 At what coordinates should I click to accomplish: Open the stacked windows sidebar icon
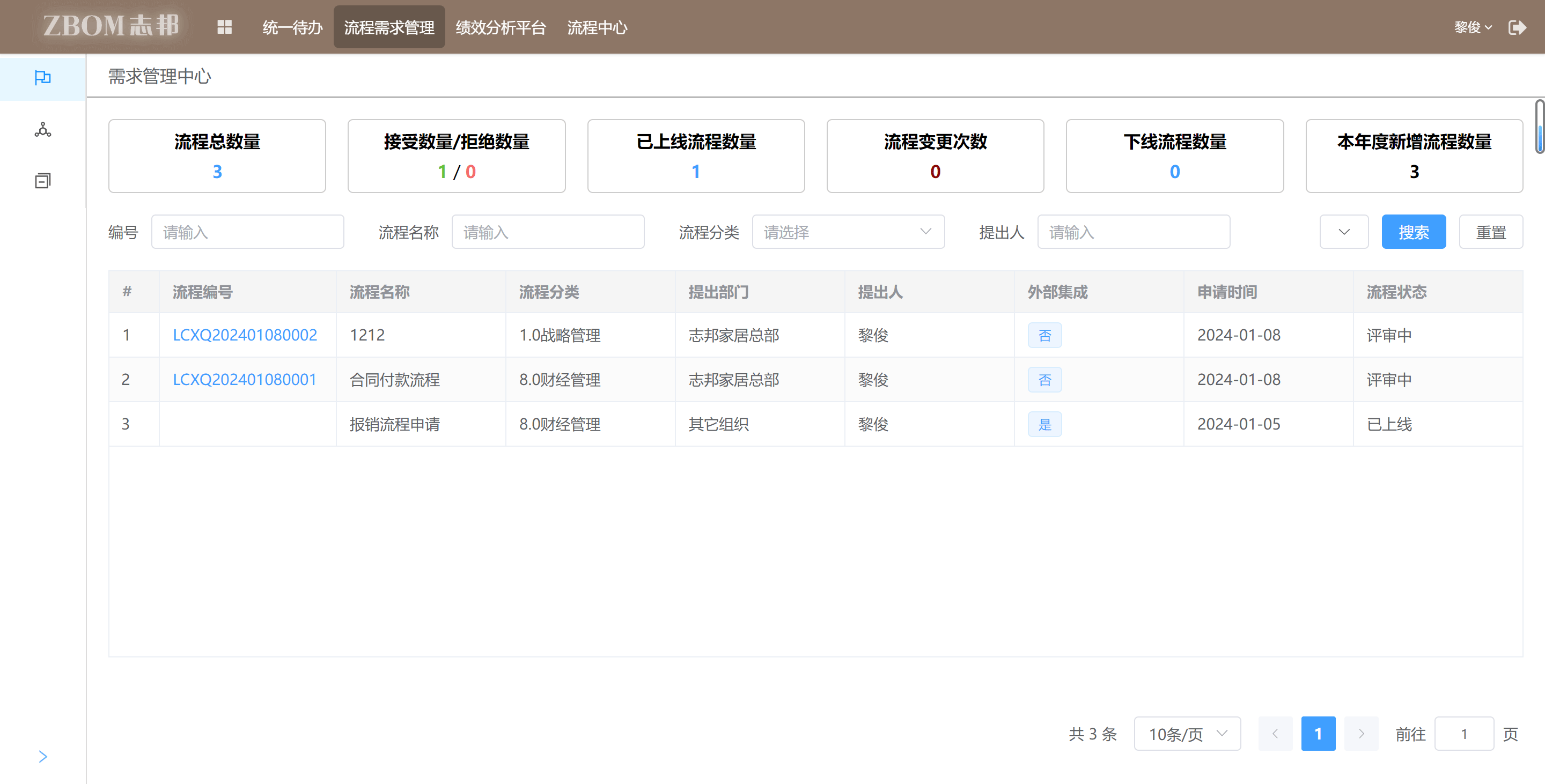coord(42,180)
